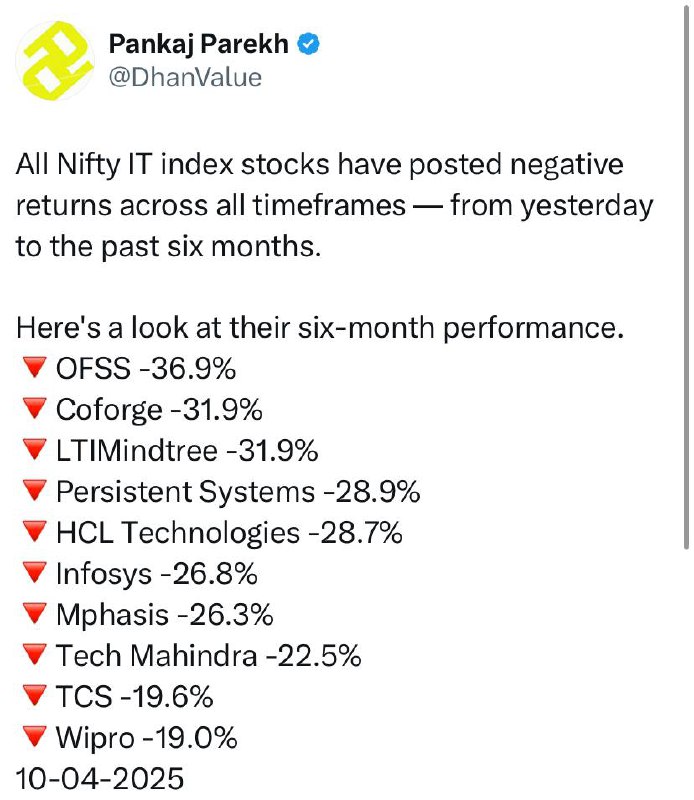Click the red triangle beside Tech Mahindra
The image size is (694, 800).
[35, 655]
